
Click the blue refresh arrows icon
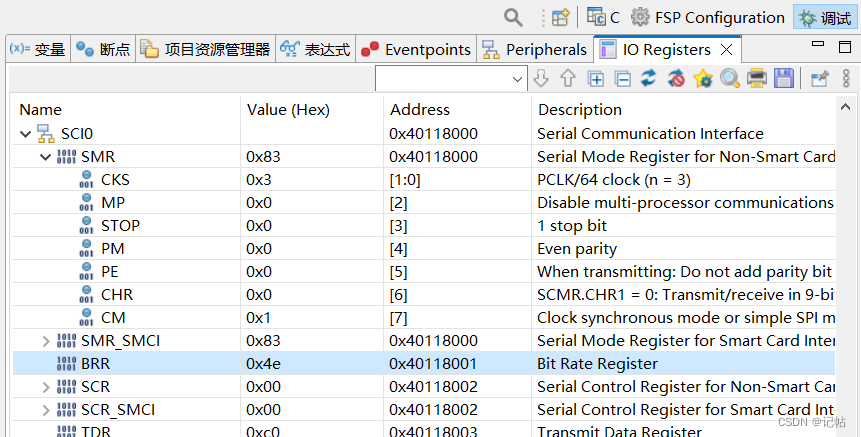[x=649, y=78]
